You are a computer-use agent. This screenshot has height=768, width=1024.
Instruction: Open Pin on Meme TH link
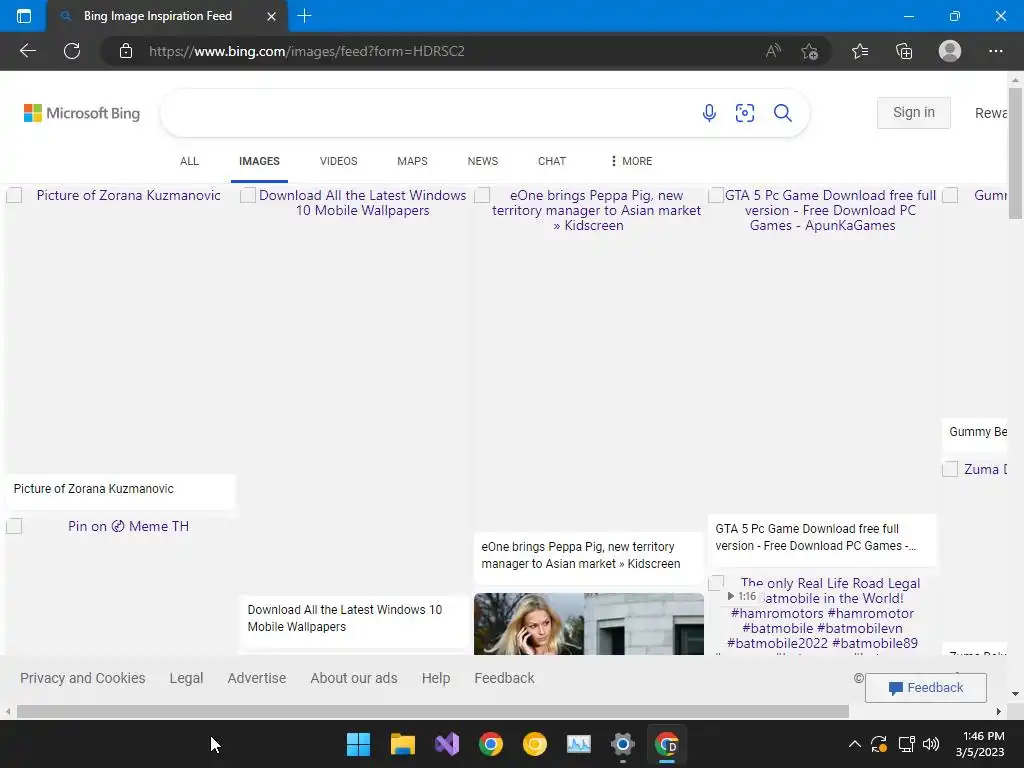click(129, 526)
